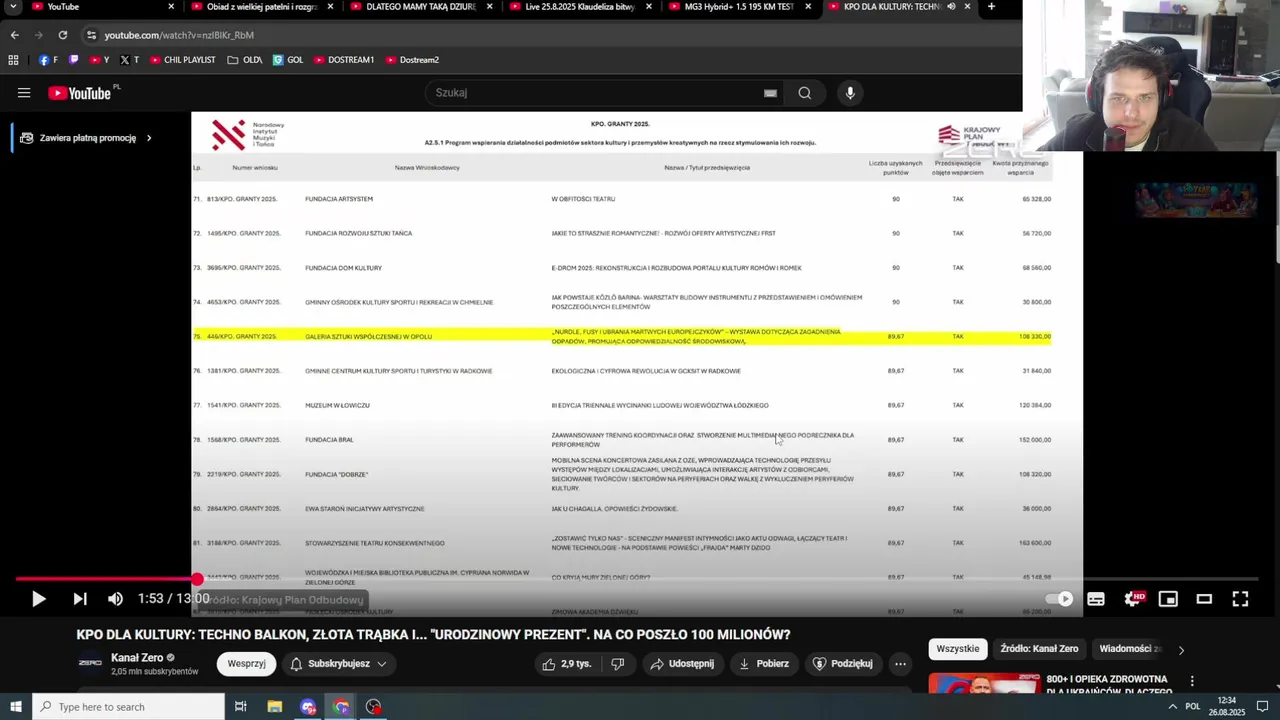
Task: Toggle theater mode
Action: pos(1204,599)
